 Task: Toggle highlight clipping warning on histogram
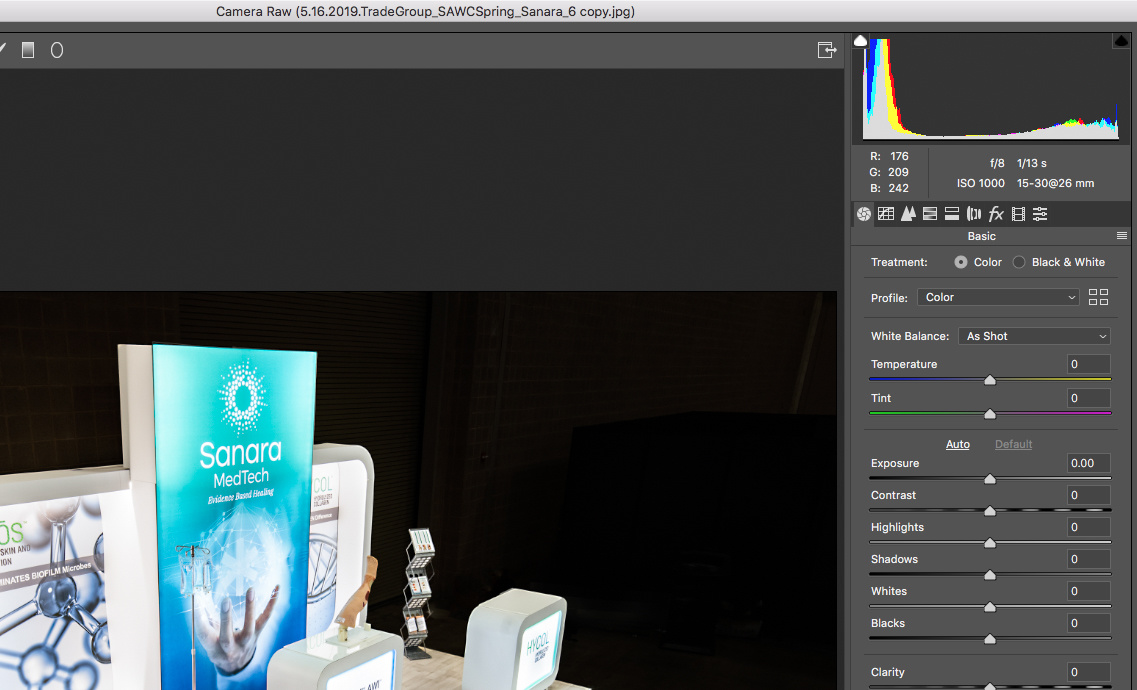coord(1121,41)
